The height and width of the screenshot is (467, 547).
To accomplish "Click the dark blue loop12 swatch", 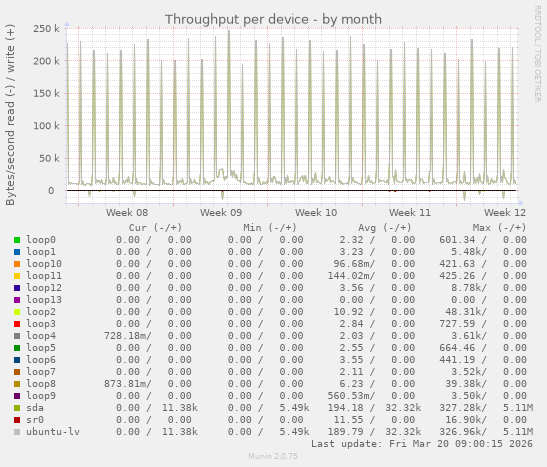I will 17,288.
